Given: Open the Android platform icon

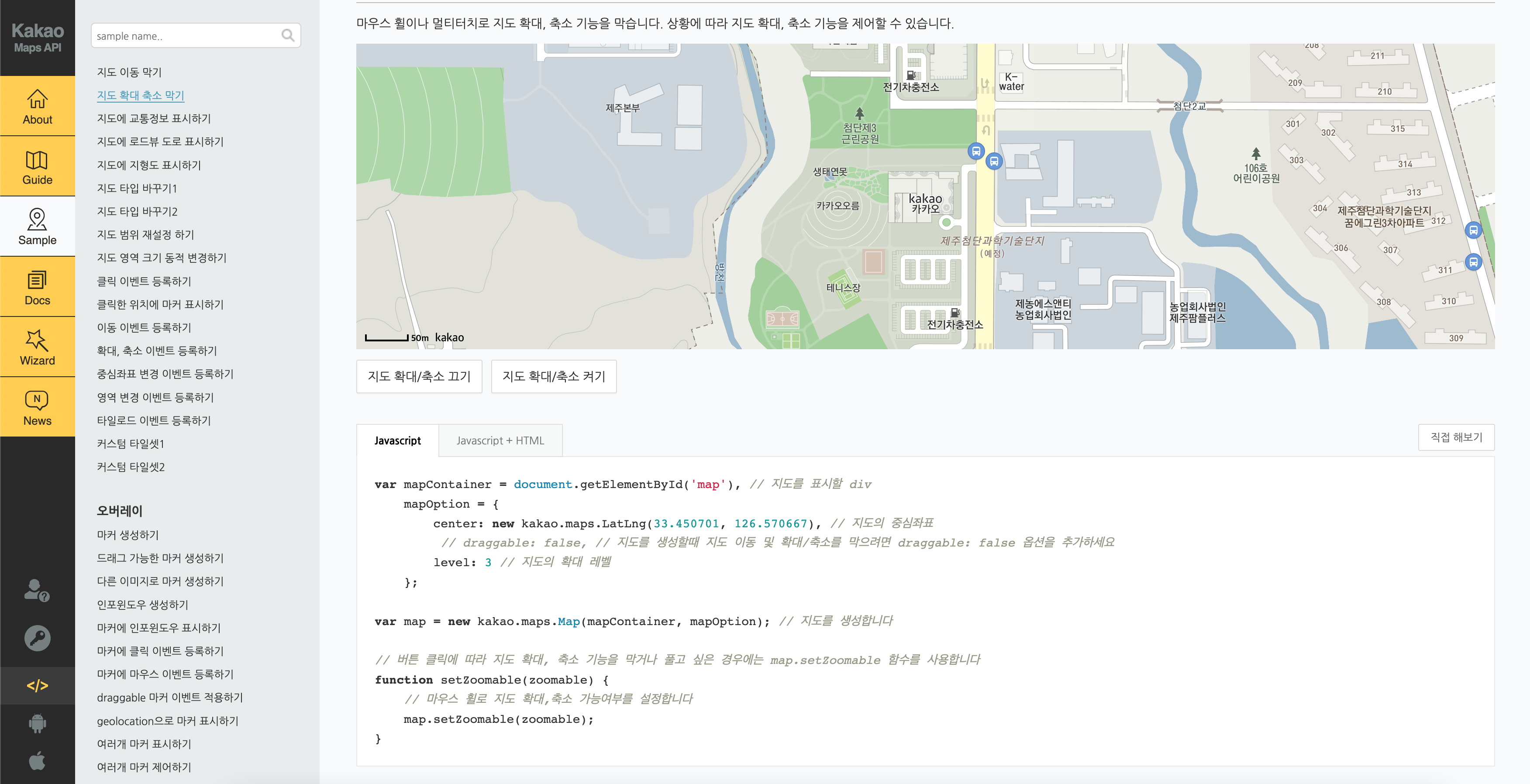Looking at the screenshot, I should point(37,723).
